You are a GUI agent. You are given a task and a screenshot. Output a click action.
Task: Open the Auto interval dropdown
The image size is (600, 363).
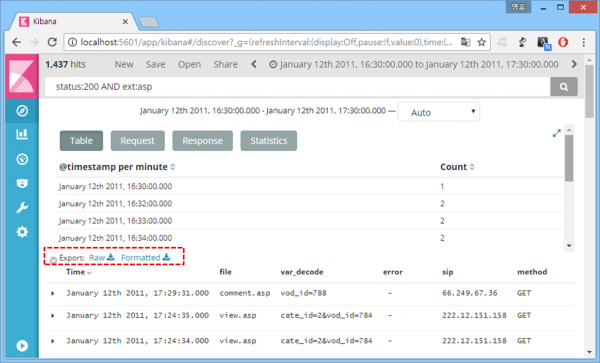tap(439, 112)
